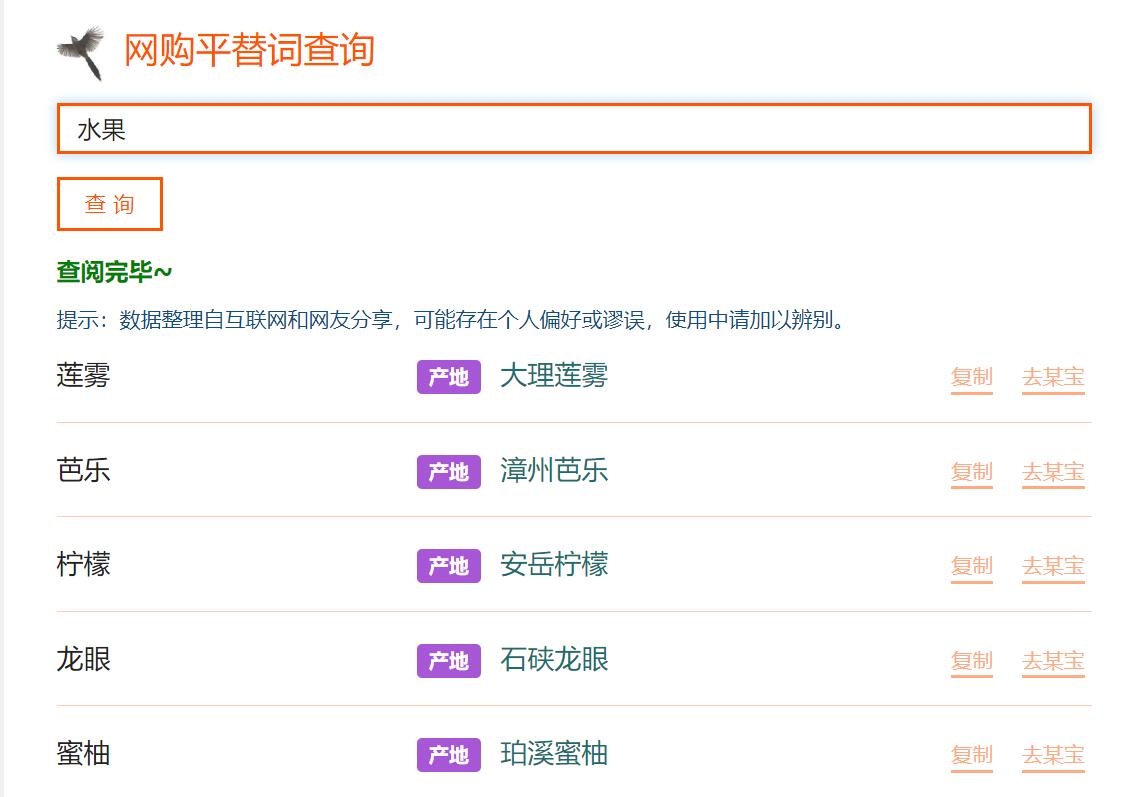
Task: Click the 产地 tag beside 石硖龙眼
Action: 448,660
